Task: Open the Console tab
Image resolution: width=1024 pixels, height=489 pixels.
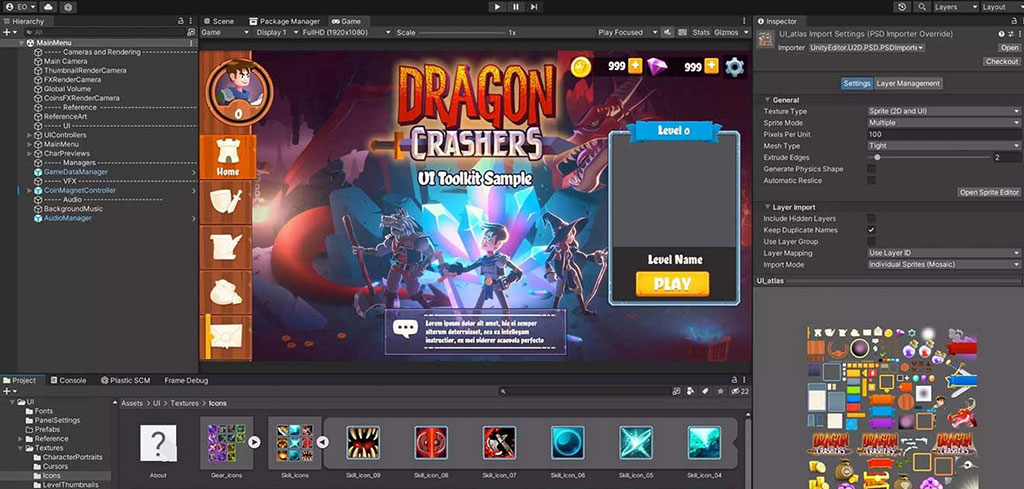Action: (x=69, y=380)
